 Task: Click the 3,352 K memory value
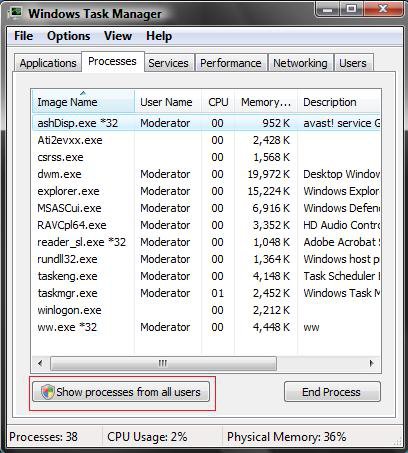coord(271,225)
